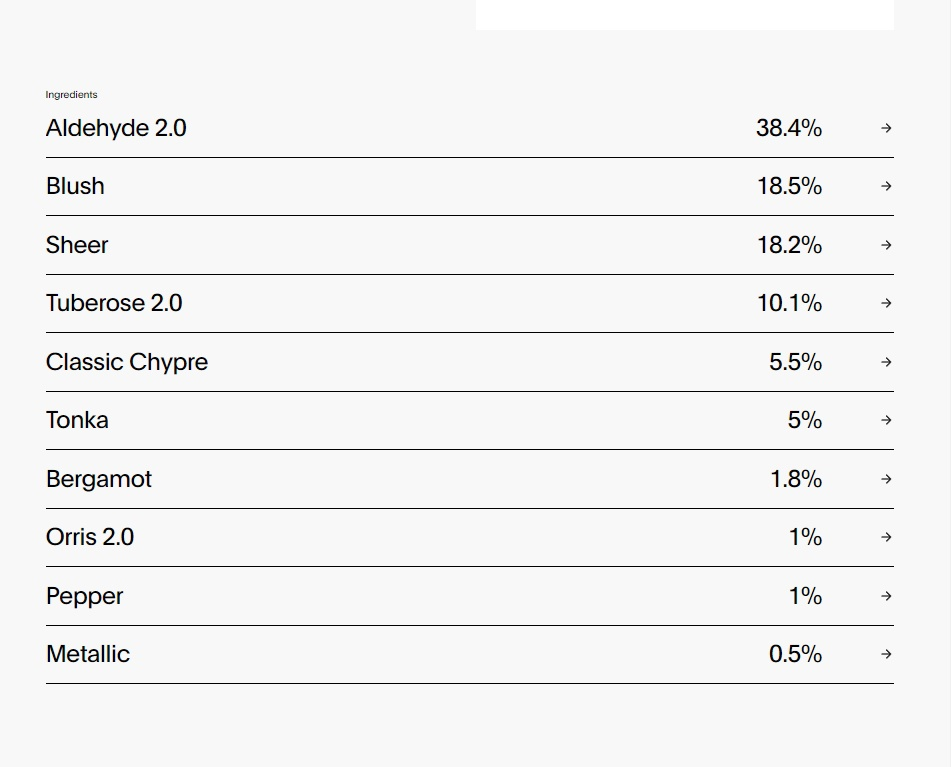Select the Tonka ingredient name
Image resolution: width=951 pixels, height=767 pixels.
tap(77, 420)
